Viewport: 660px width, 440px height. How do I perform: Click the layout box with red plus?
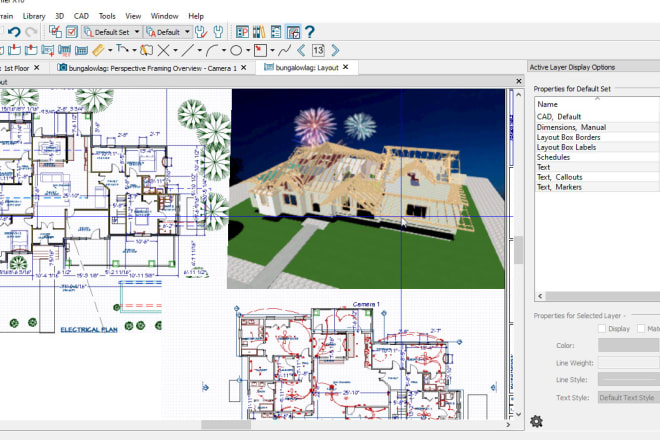(x=48, y=51)
